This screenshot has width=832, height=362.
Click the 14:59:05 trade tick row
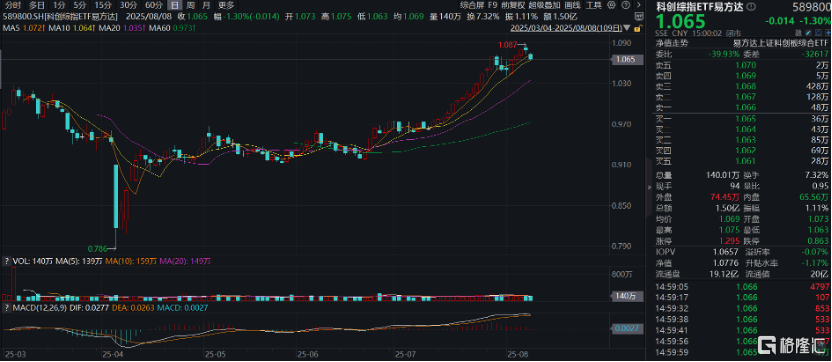pyautogui.click(x=743, y=286)
